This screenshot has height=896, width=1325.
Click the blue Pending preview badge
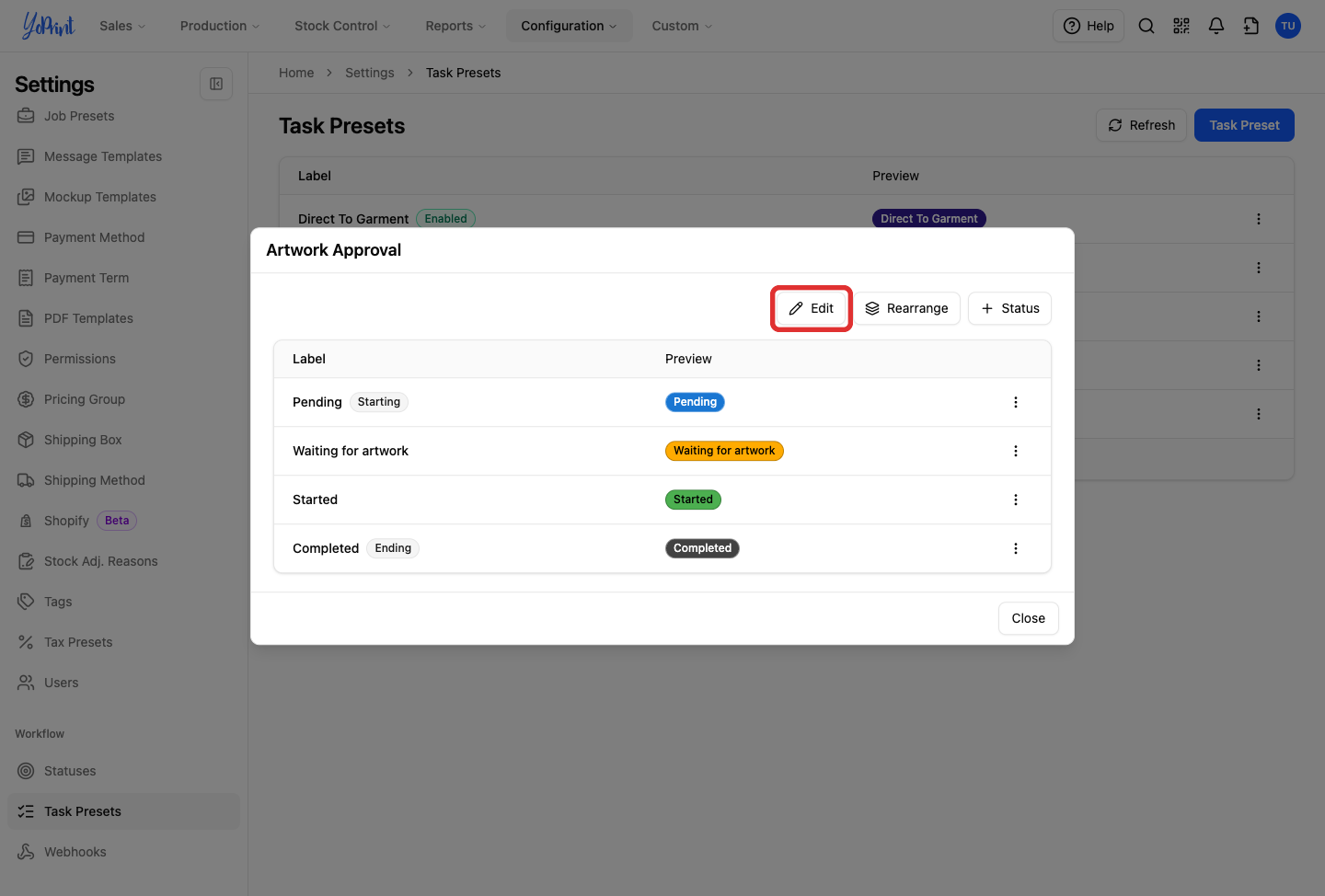(x=695, y=402)
